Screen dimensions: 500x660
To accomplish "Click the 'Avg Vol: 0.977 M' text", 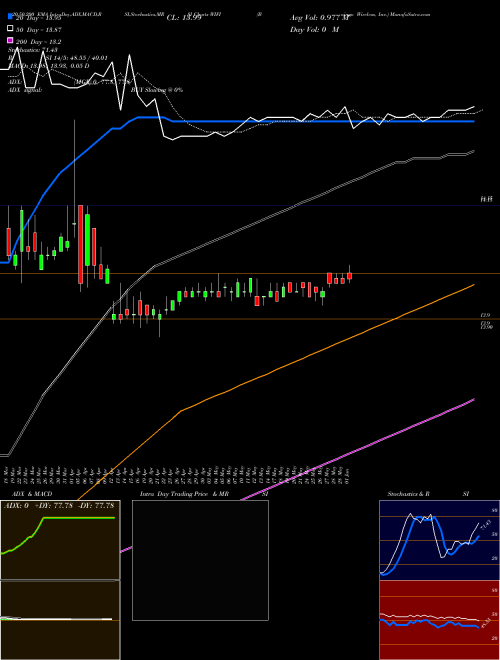I will [x=319, y=18].
